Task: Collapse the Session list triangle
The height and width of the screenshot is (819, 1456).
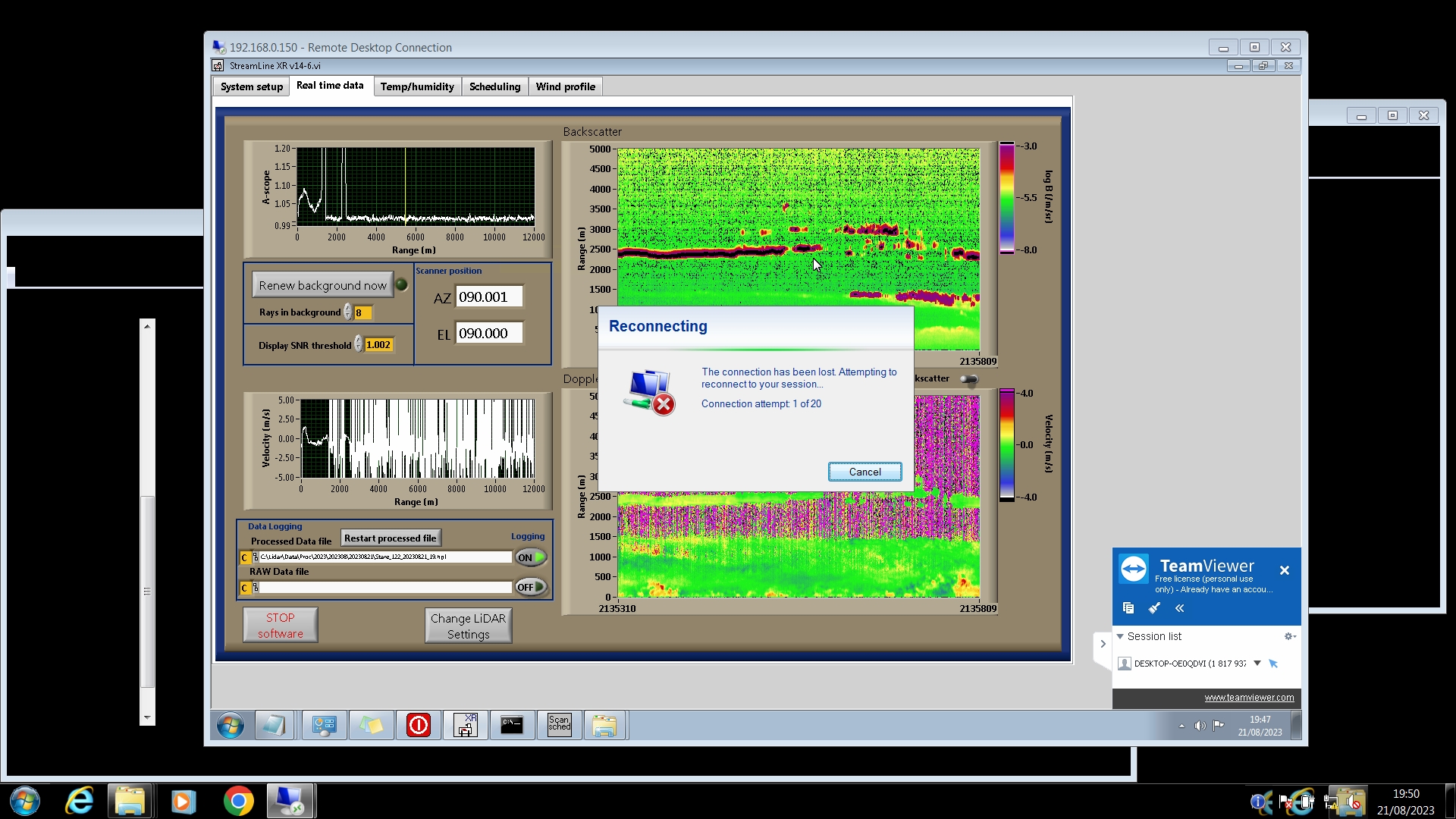Action: [1120, 636]
